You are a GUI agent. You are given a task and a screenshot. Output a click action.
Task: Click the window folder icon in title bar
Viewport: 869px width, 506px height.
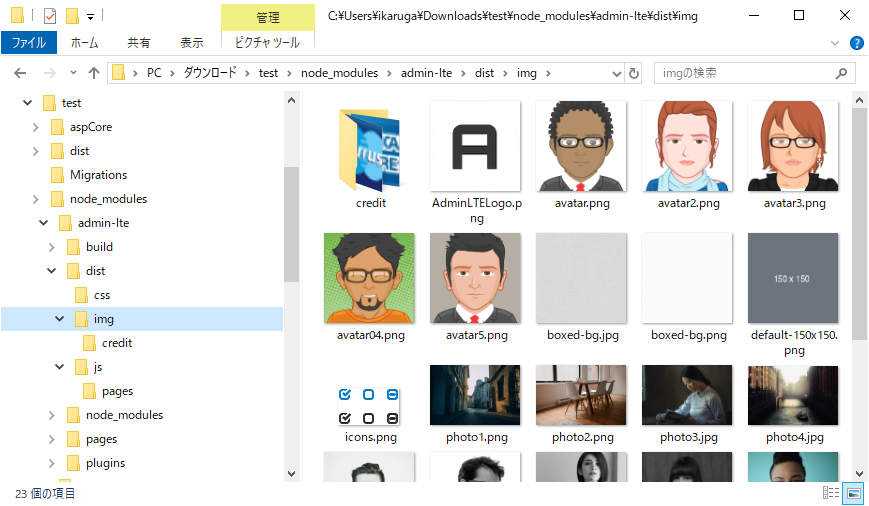pos(17,16)
